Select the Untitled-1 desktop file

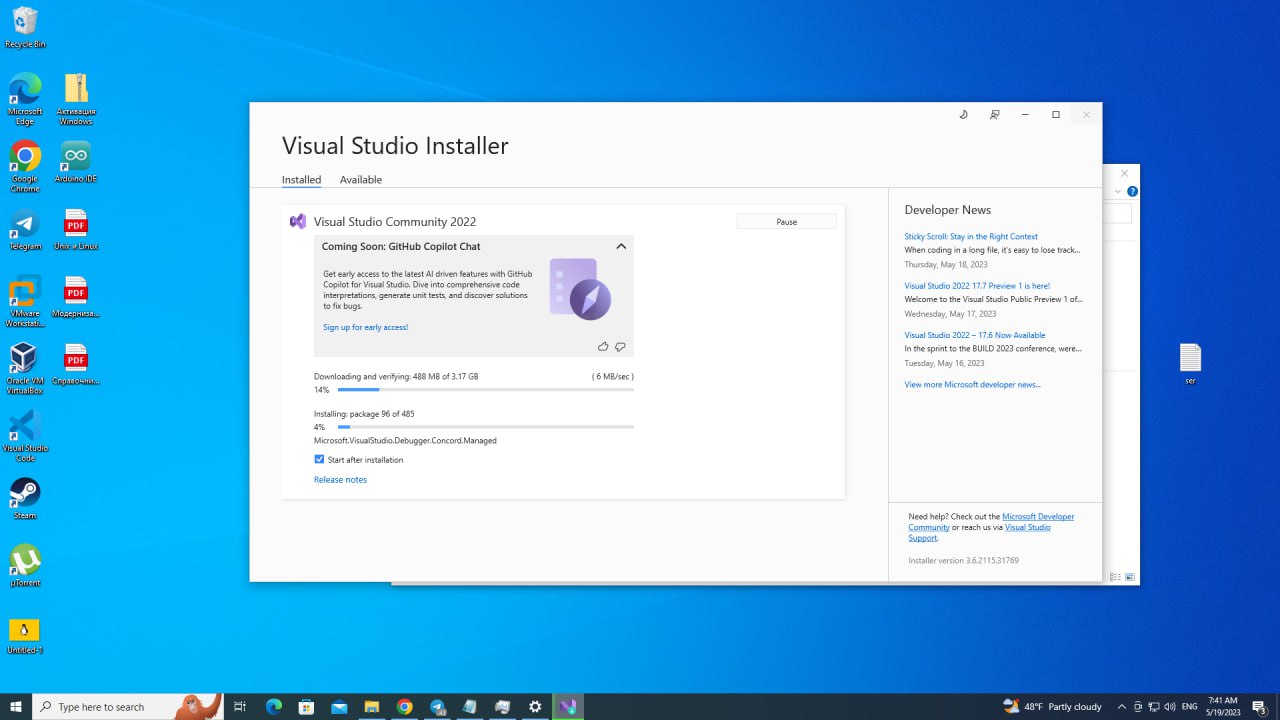tap(25, 636)
